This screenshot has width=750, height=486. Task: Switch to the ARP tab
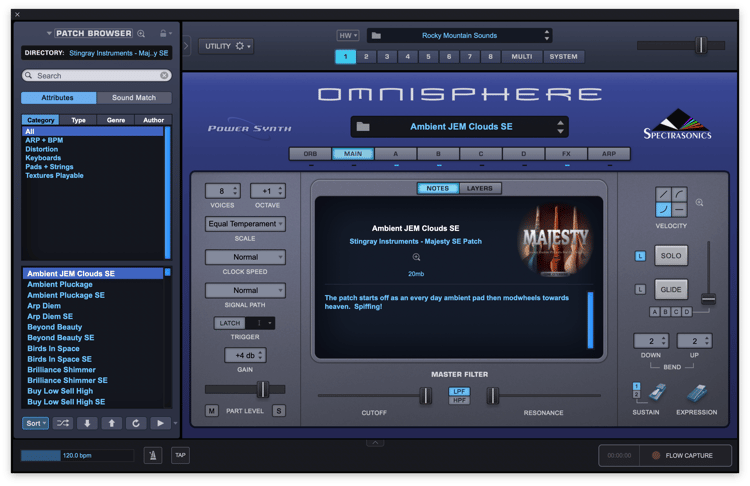point(609,154)
